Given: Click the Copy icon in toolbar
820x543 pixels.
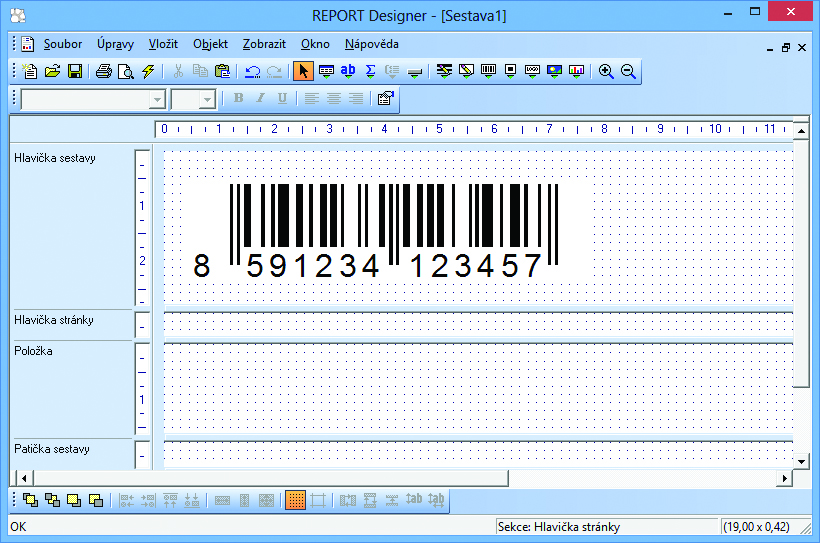Looking at the screenshot, I should pos(200,71).
